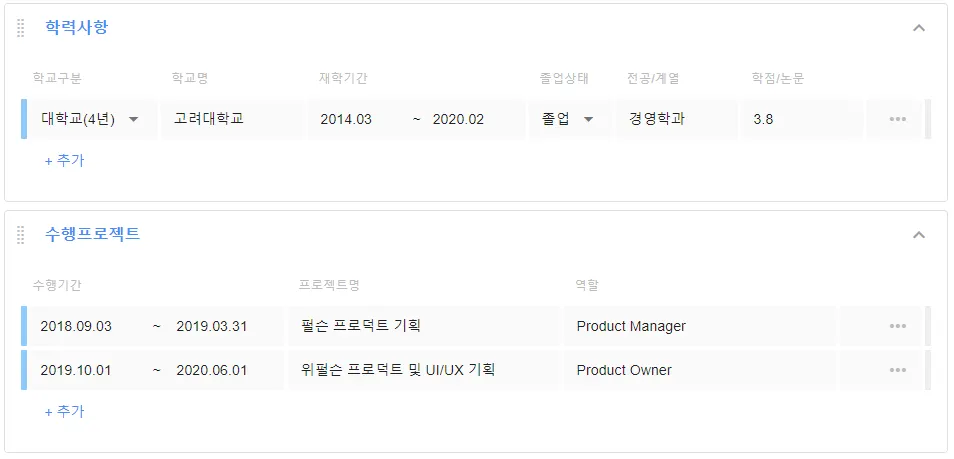Screen dimensions: 954x459
Task: Click project start date 2018.09.03
Action: point(76,326)
